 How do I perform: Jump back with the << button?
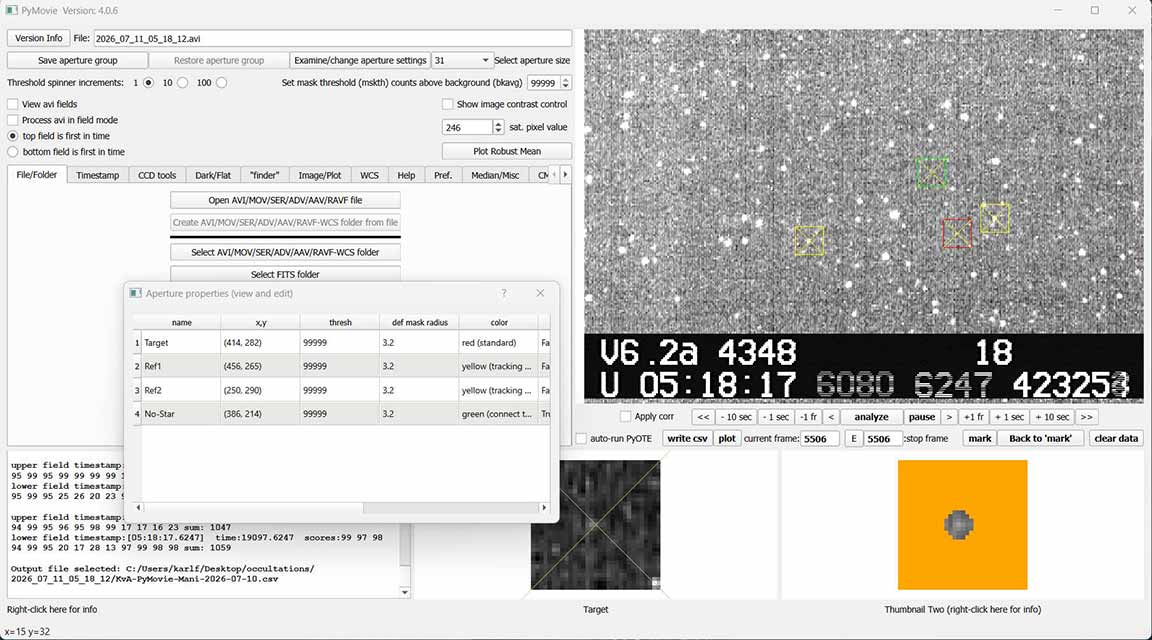pos(702,417)
